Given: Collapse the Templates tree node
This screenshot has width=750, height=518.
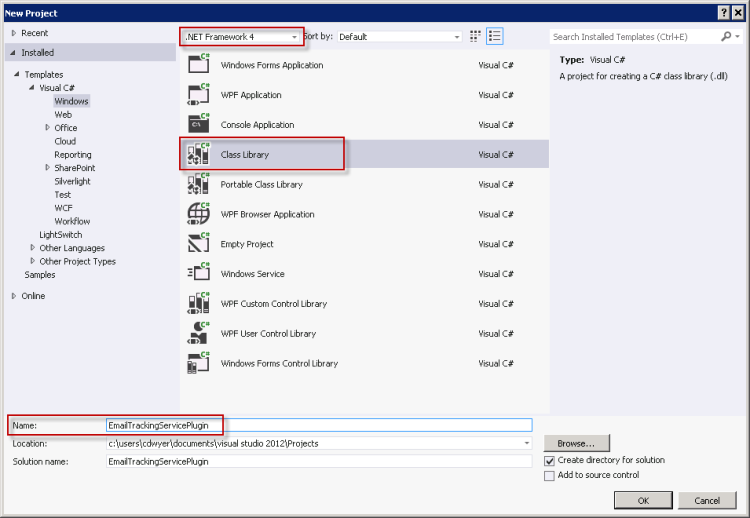Looking at the screenshot, I should [17, 74].
